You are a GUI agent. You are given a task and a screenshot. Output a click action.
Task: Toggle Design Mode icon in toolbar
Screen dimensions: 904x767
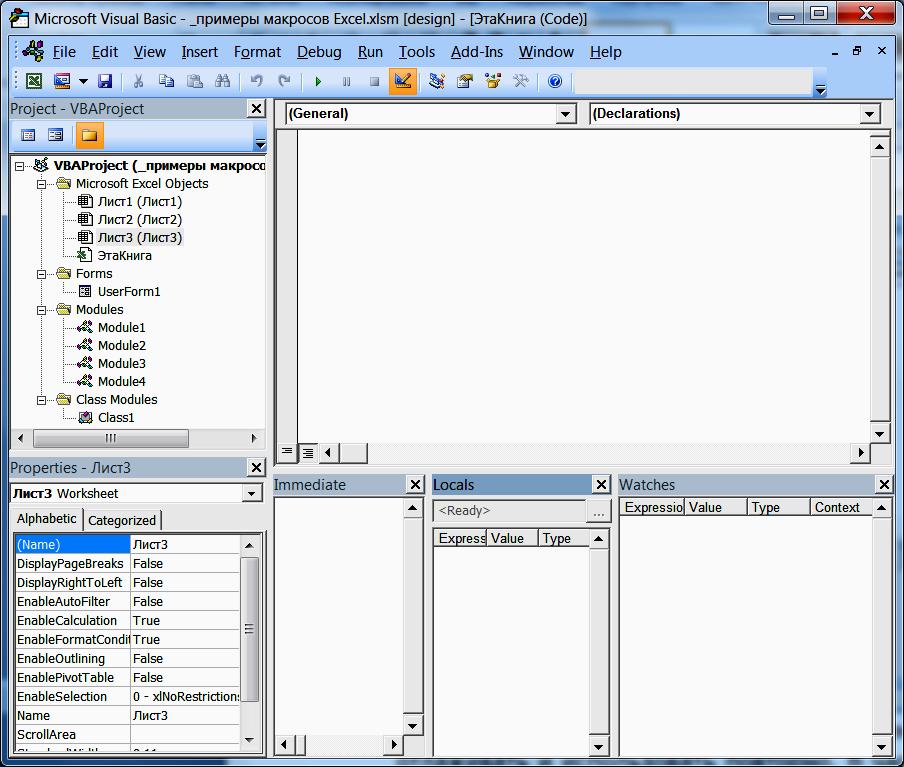(402, 81)
